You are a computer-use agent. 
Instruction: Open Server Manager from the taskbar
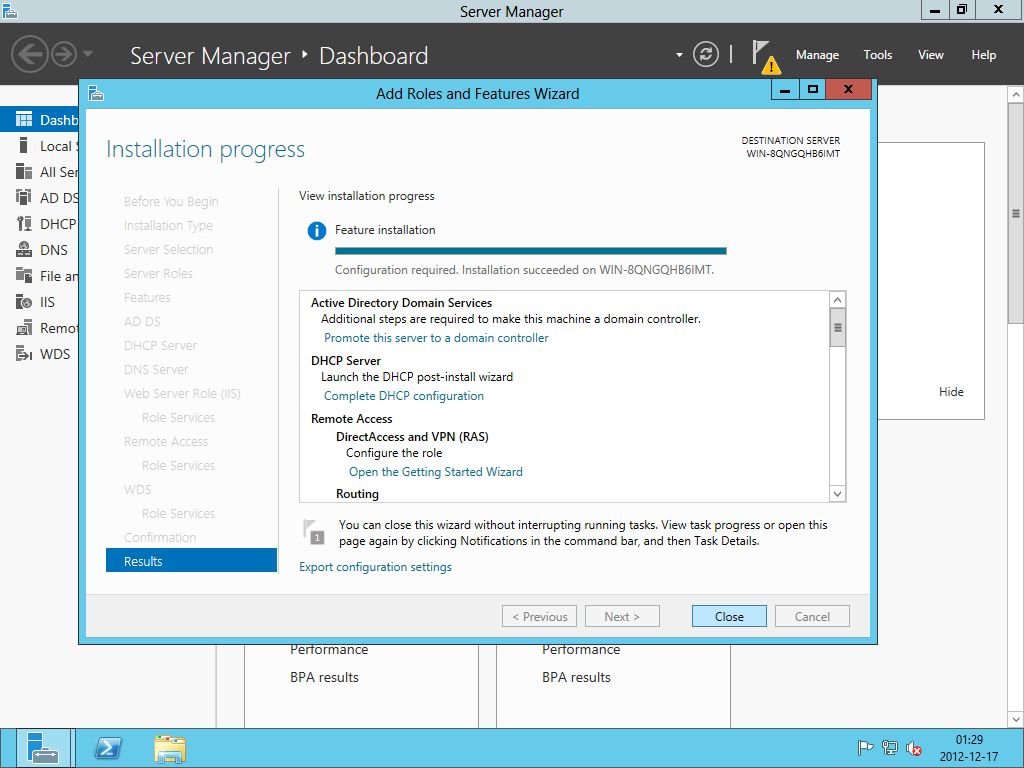click(x=43, y=748)
